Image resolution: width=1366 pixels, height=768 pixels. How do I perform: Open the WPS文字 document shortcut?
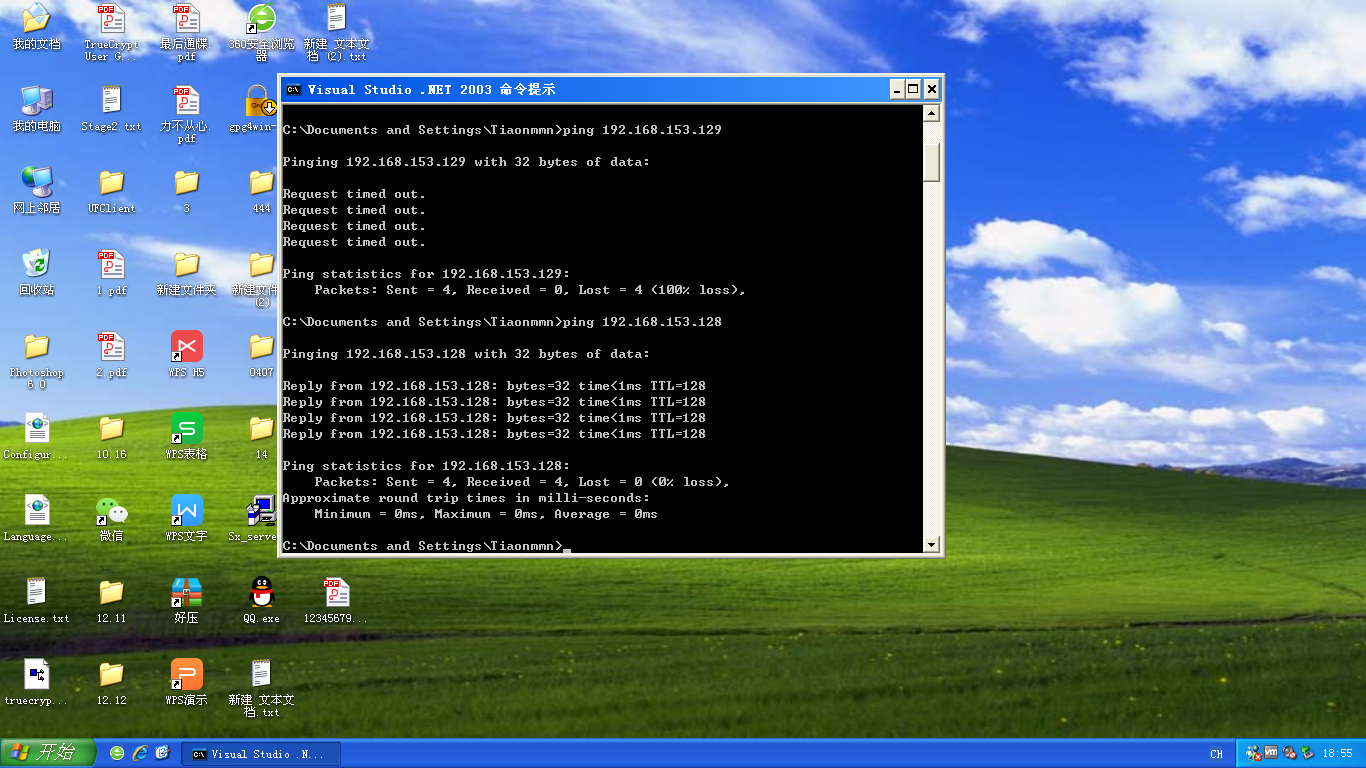coord(186,511)
